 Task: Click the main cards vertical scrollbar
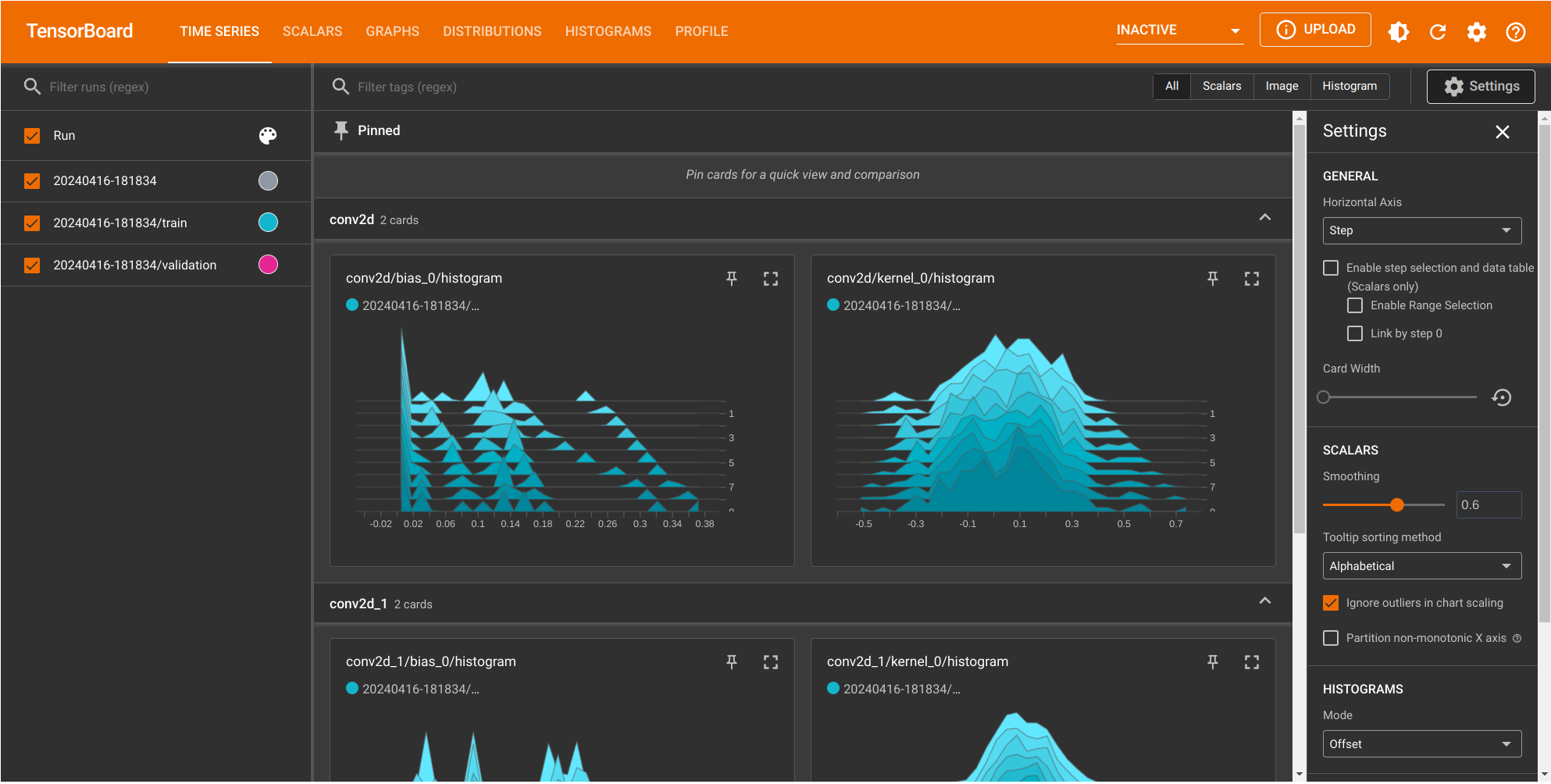point(1300,328)
